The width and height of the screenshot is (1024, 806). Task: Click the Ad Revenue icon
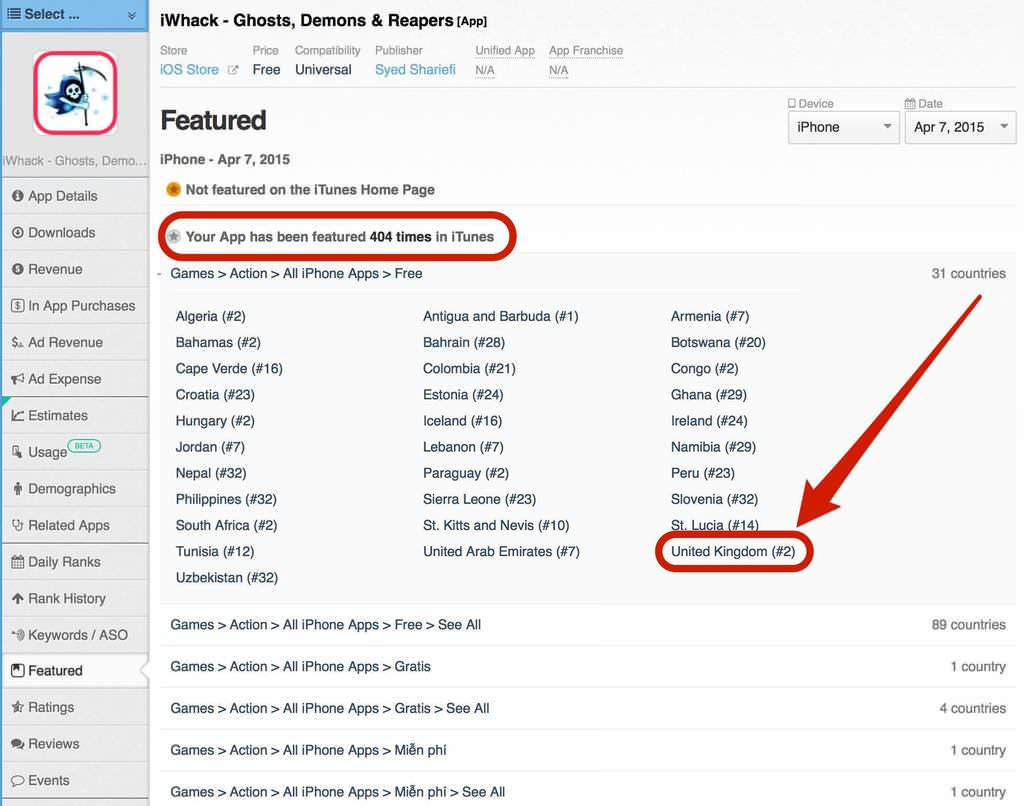click(x=18, y=342)
